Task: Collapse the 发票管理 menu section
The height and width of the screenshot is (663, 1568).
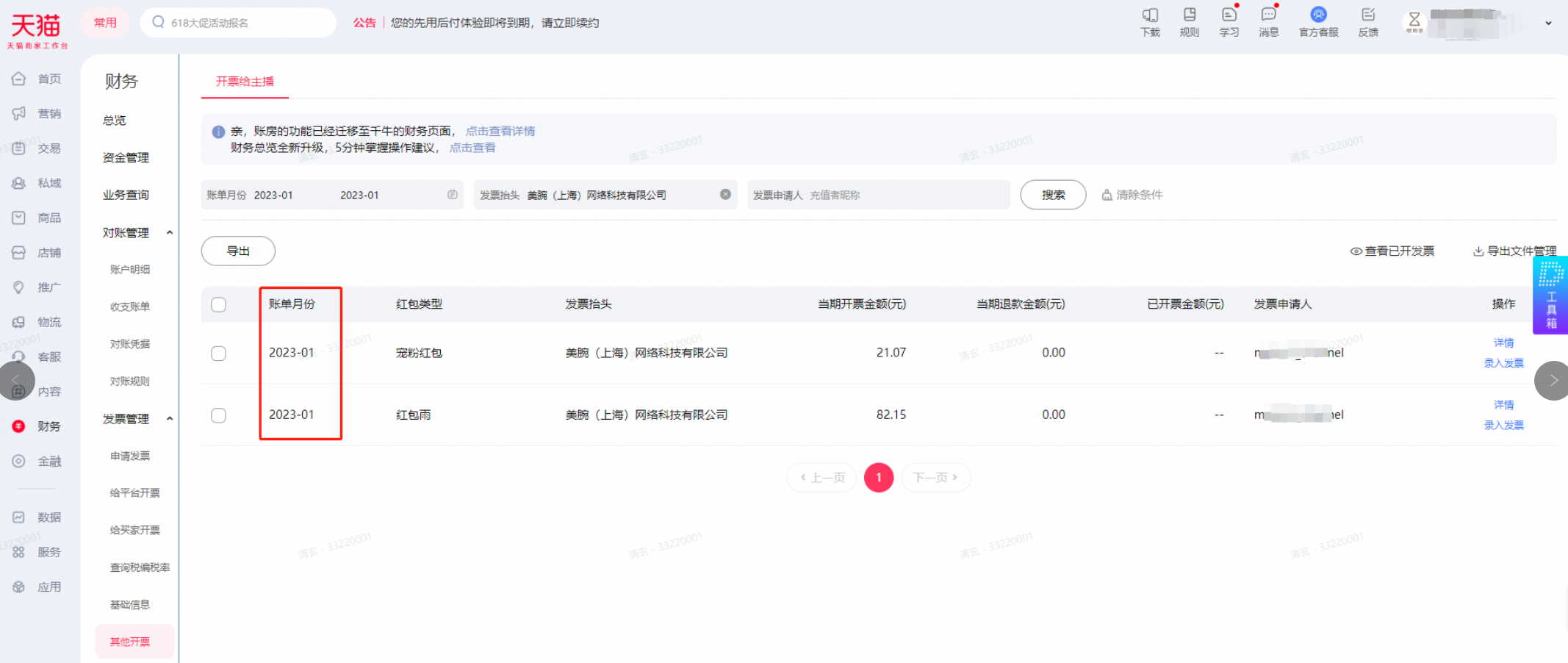Action: (x=170, y=419)
